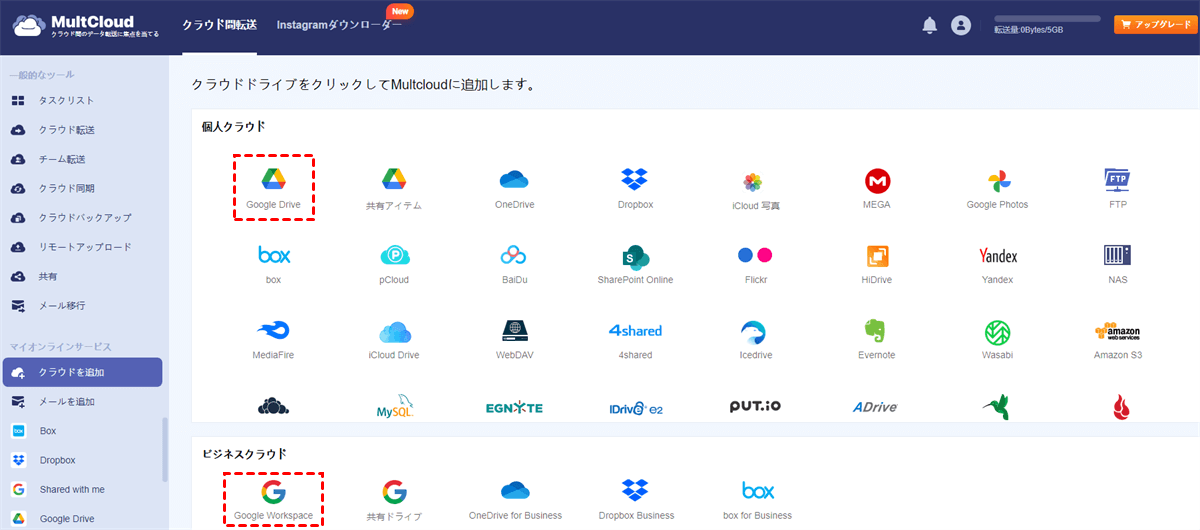Add Icedrive cloud
1200x530 pixels.
tap(755, 339)
